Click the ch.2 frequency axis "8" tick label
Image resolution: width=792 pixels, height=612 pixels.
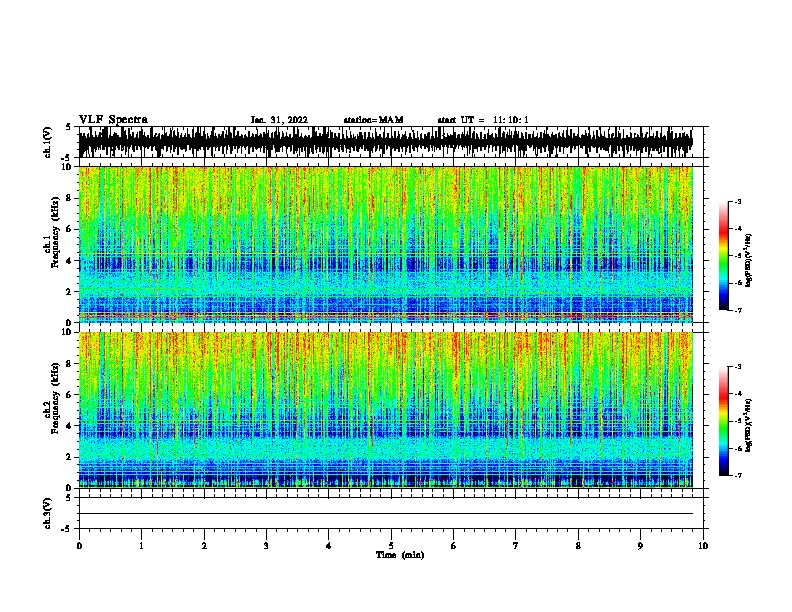pos(69,364)
